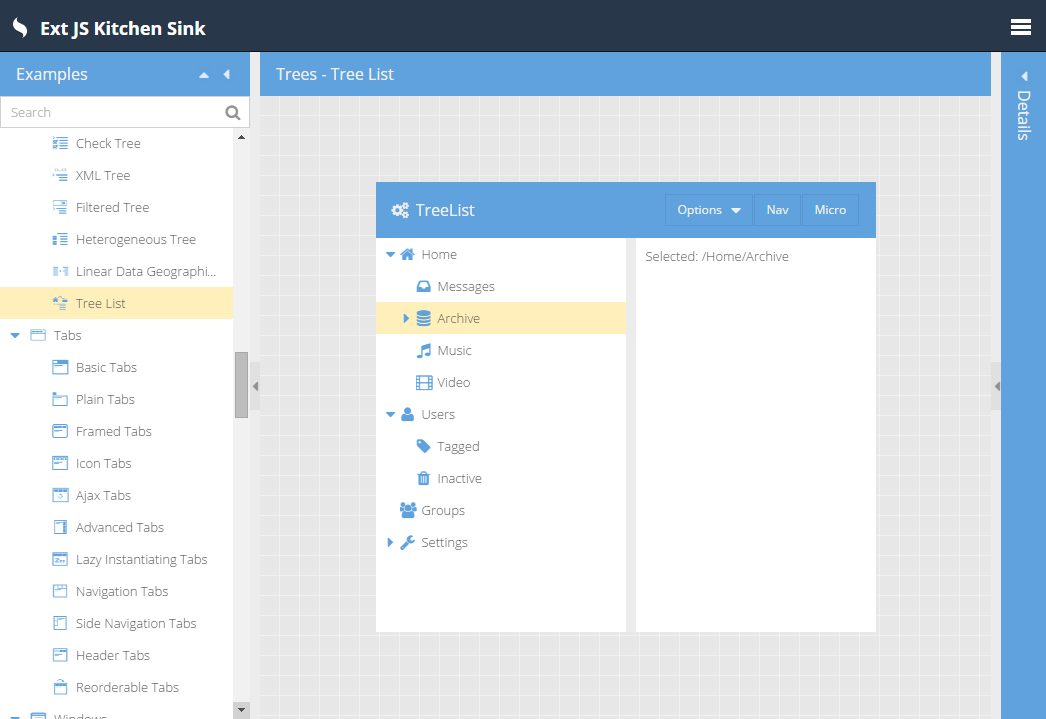
Task: Expand the Archive tree node arrow
Action: pos(406,319)
